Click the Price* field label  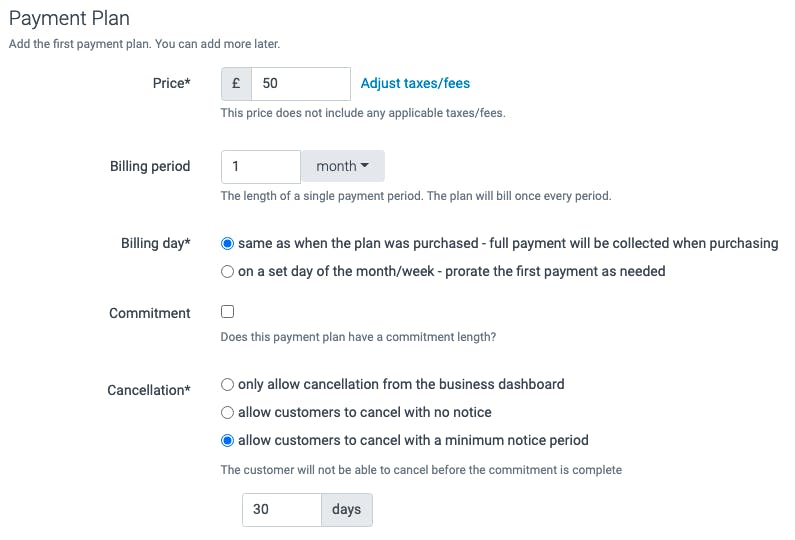coord(171,83)
